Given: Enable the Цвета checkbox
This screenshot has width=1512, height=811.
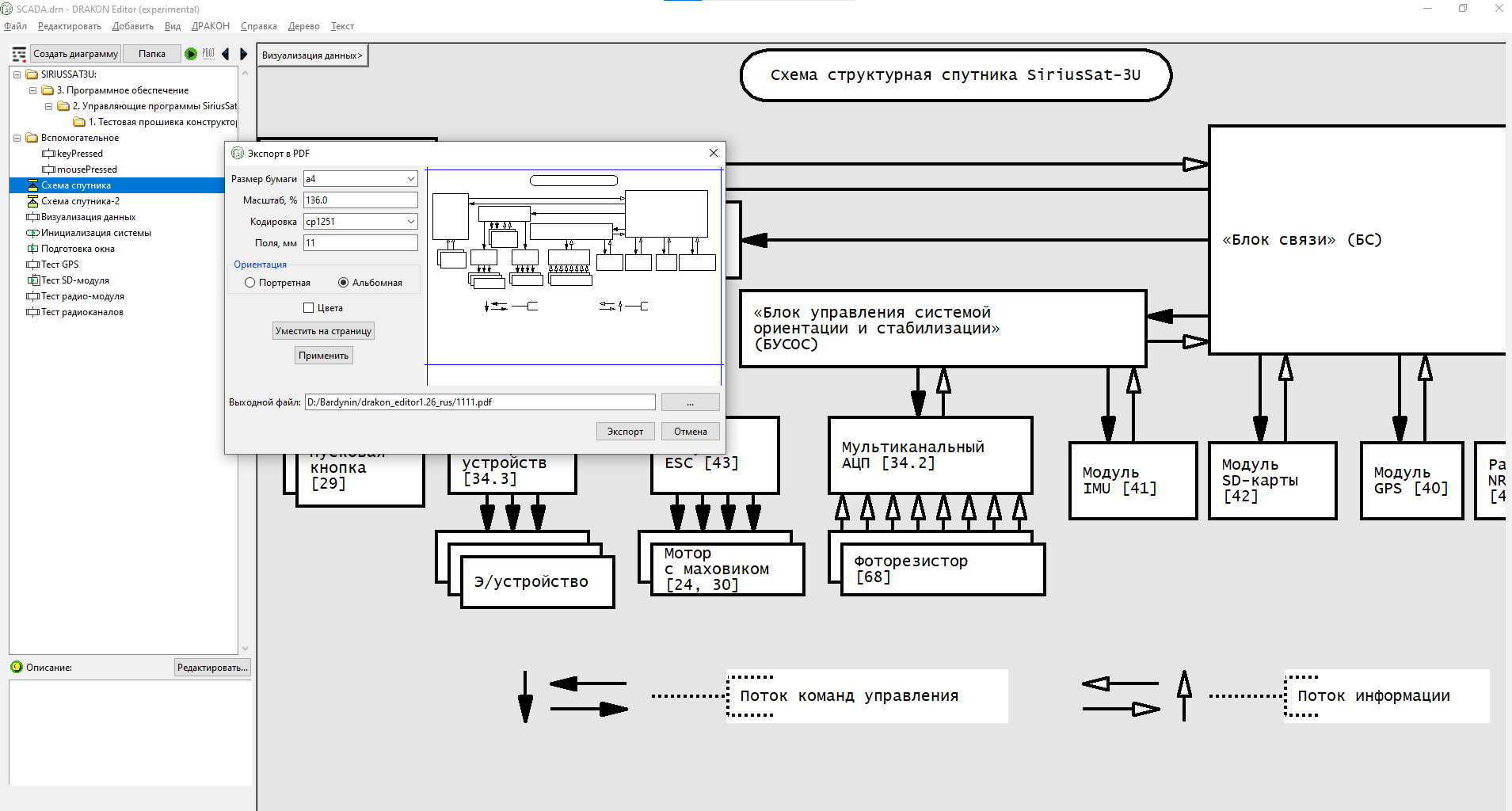Looking at the screenshot, I should point(309,308).
